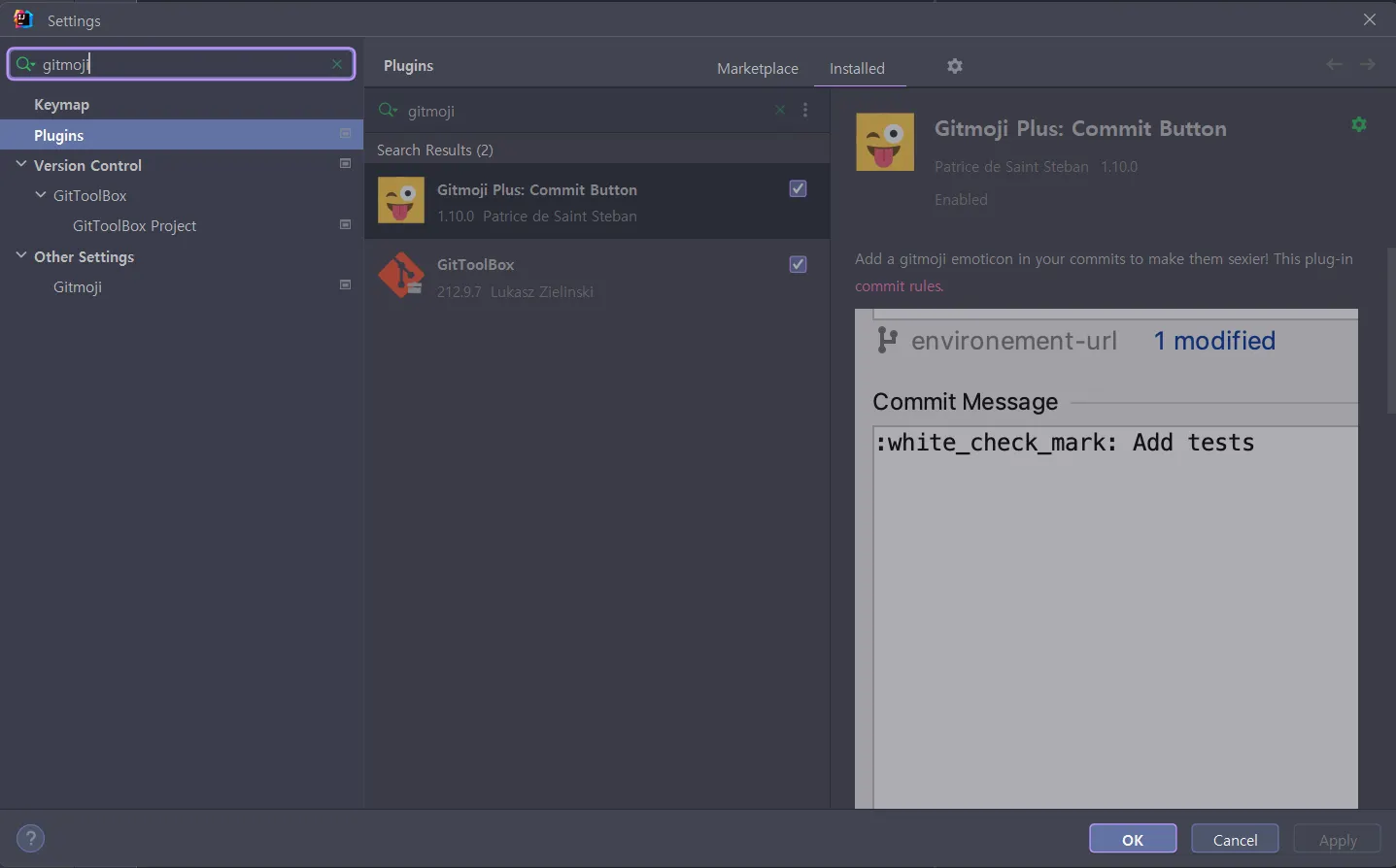
Task: Click the Apply button
Action: [1337, 839]
